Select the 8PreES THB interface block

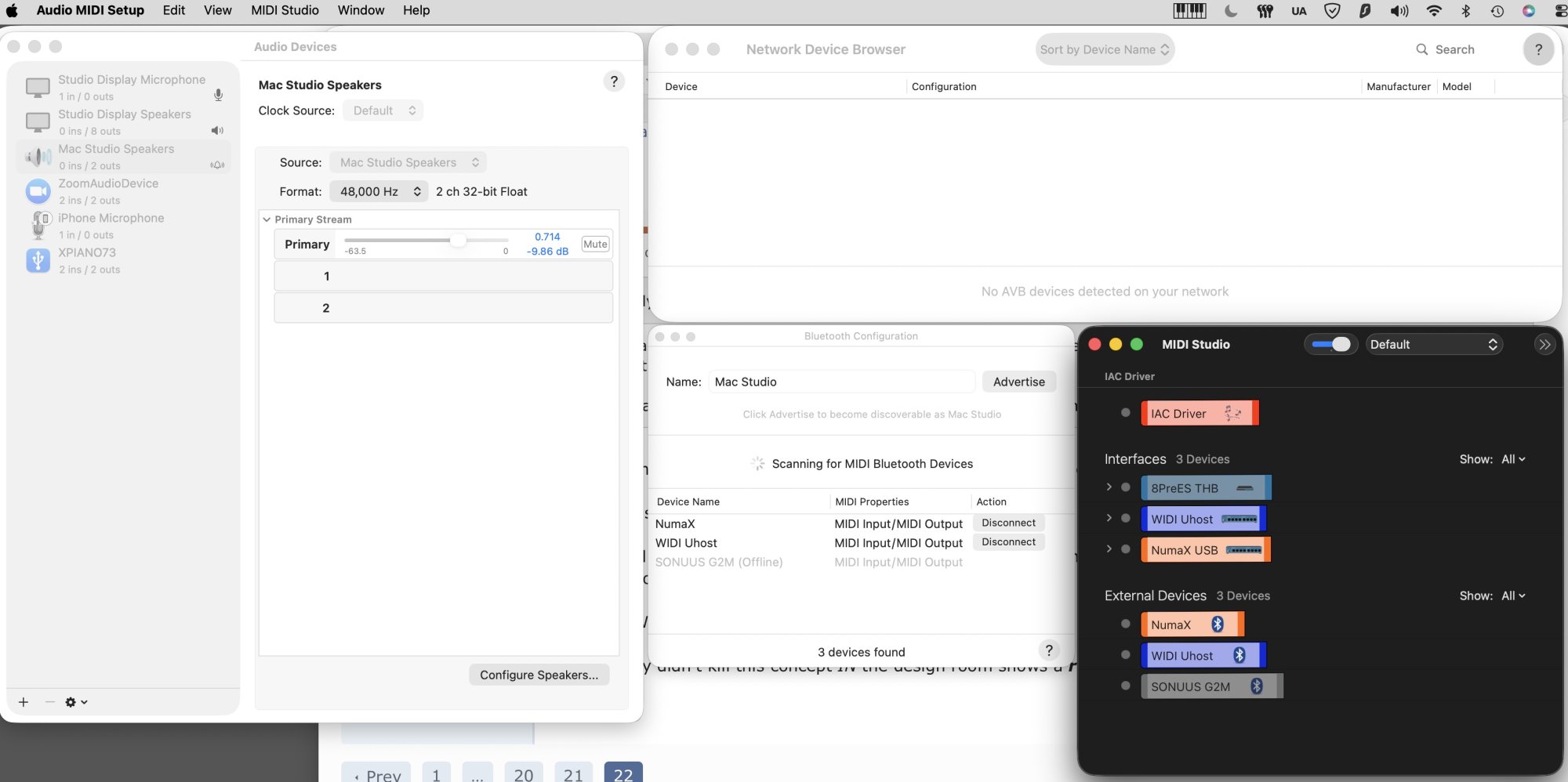pyautogui.click(x=1206, y=487)
